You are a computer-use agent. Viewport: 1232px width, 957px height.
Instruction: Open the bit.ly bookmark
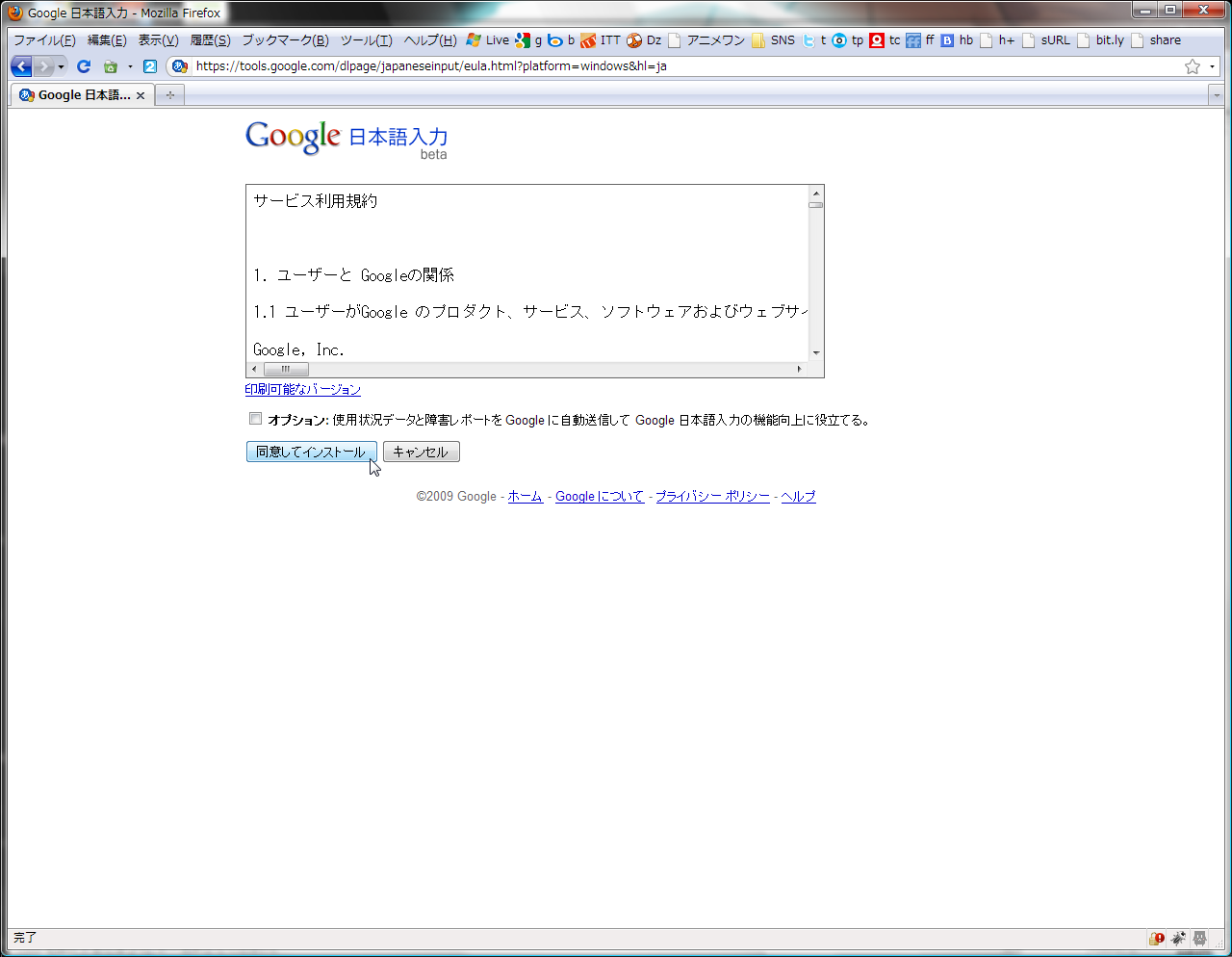click(x=1101, y=40)
